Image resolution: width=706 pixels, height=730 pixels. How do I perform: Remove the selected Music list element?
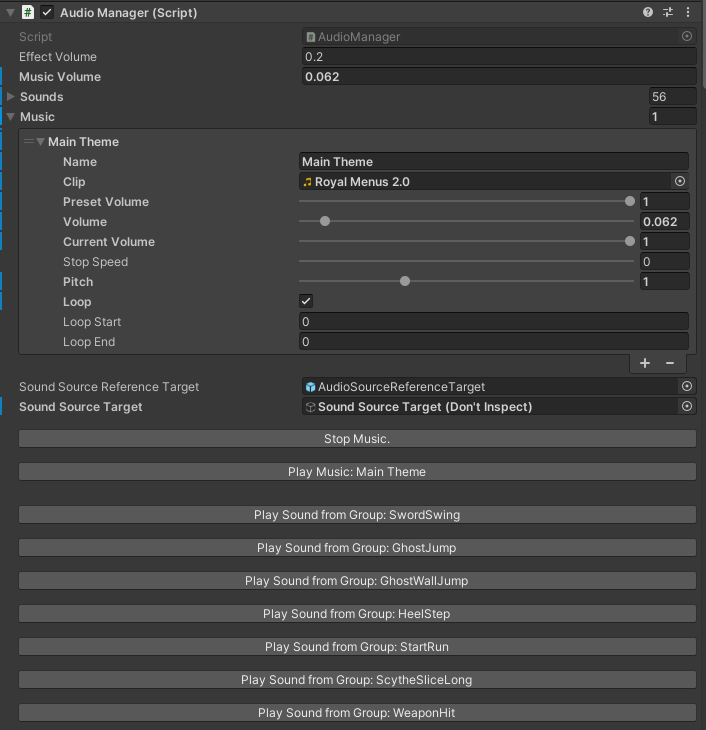(670, 363)
